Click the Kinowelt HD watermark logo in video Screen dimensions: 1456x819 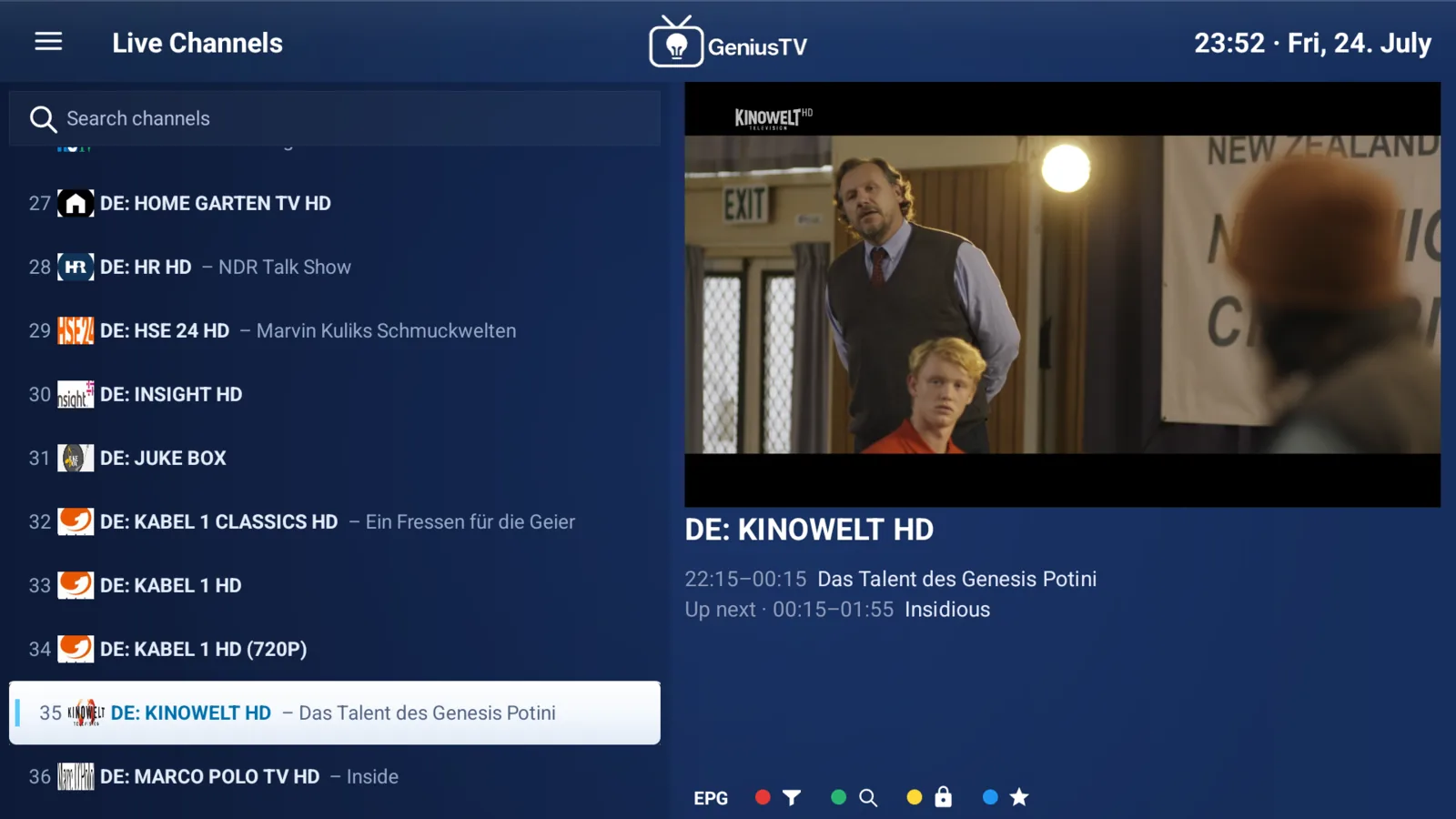tap(773, 118)
